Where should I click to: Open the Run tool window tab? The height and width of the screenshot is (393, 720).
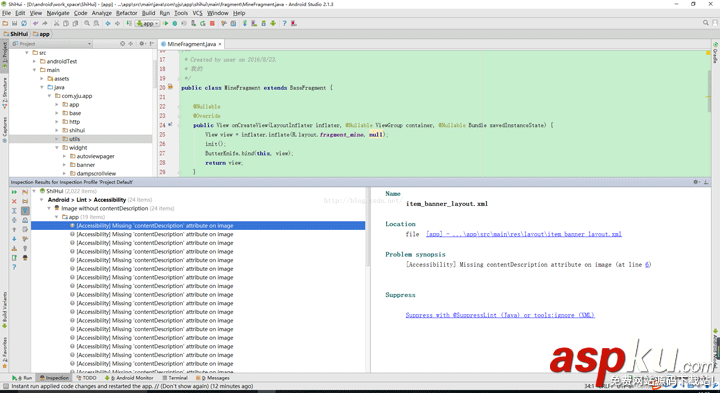point(22,378)
